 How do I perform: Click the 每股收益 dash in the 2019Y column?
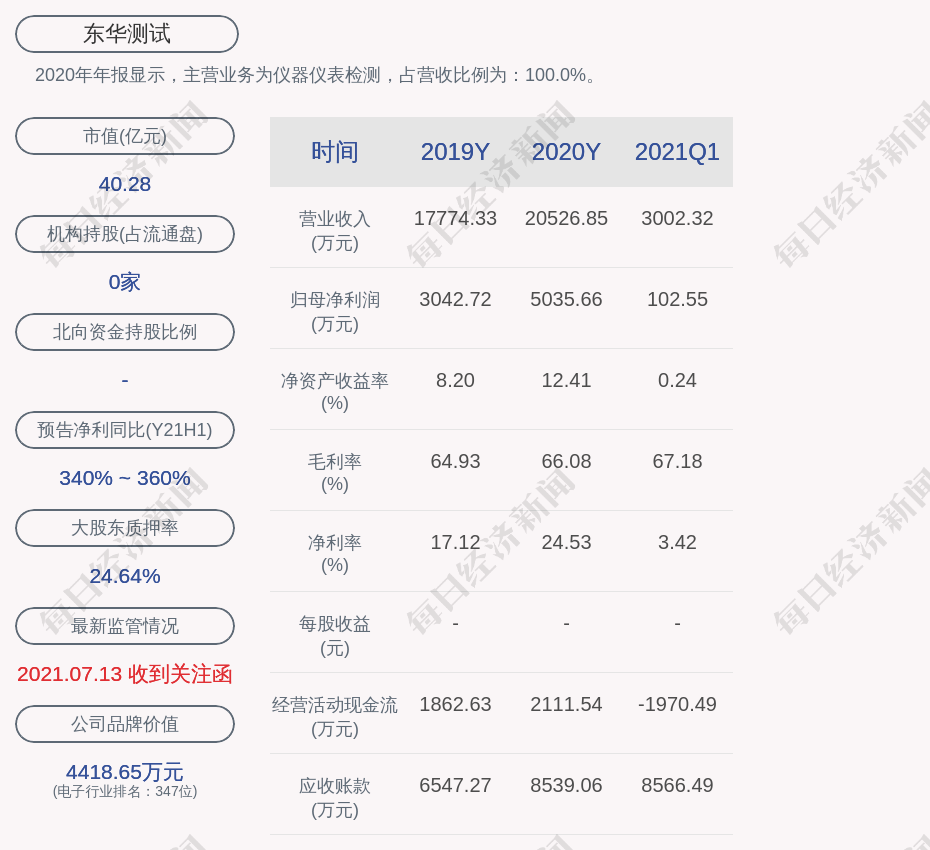(x=456, y=623)
